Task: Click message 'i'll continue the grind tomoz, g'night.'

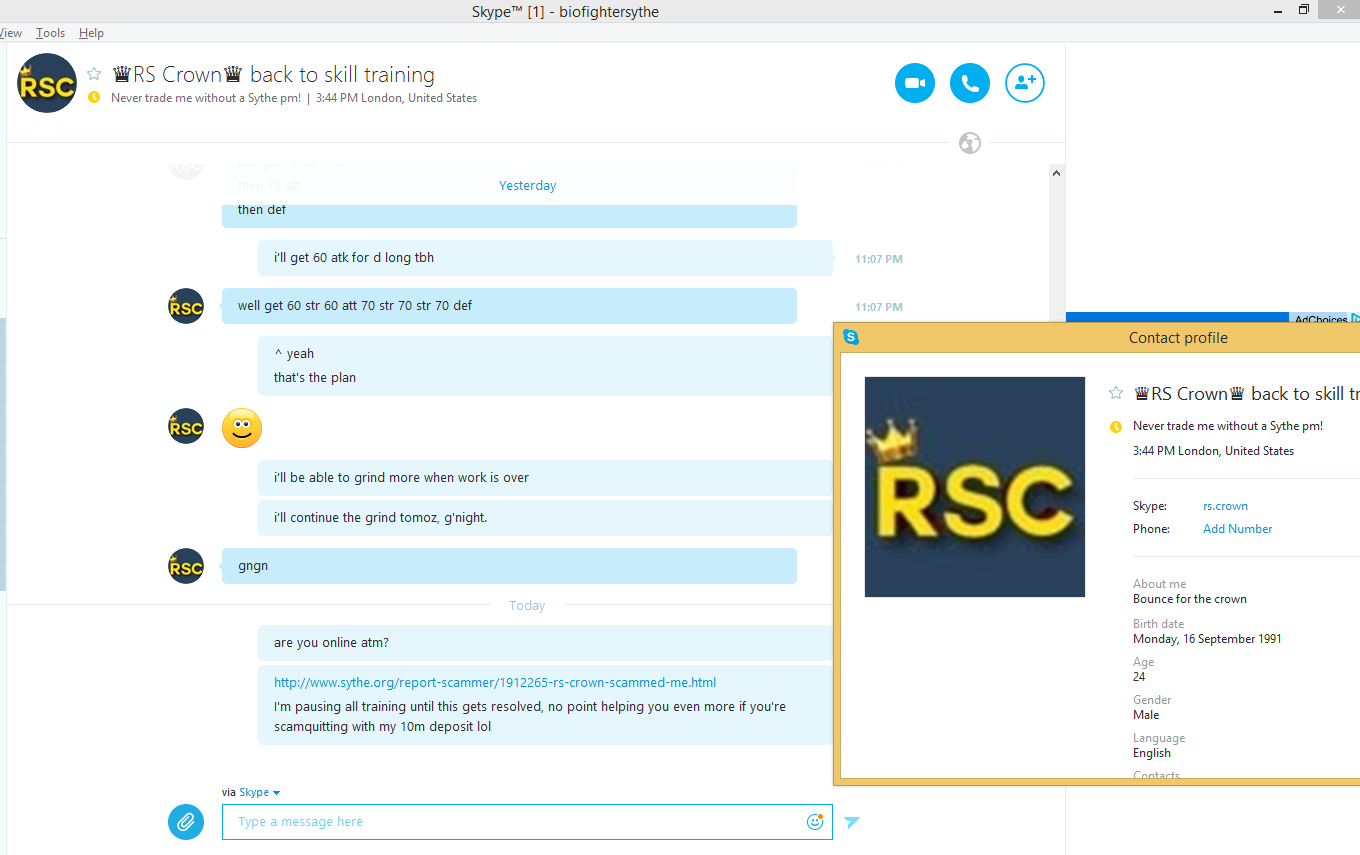Action: pos(545,518)
